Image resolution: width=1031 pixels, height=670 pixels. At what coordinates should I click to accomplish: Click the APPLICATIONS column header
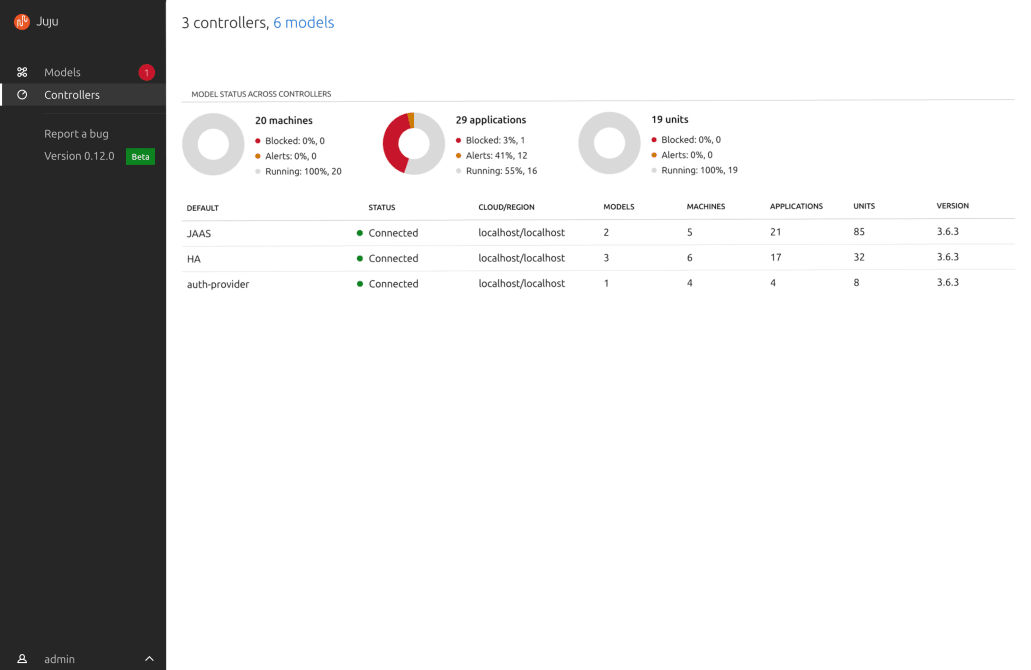[x=796, y=206]
